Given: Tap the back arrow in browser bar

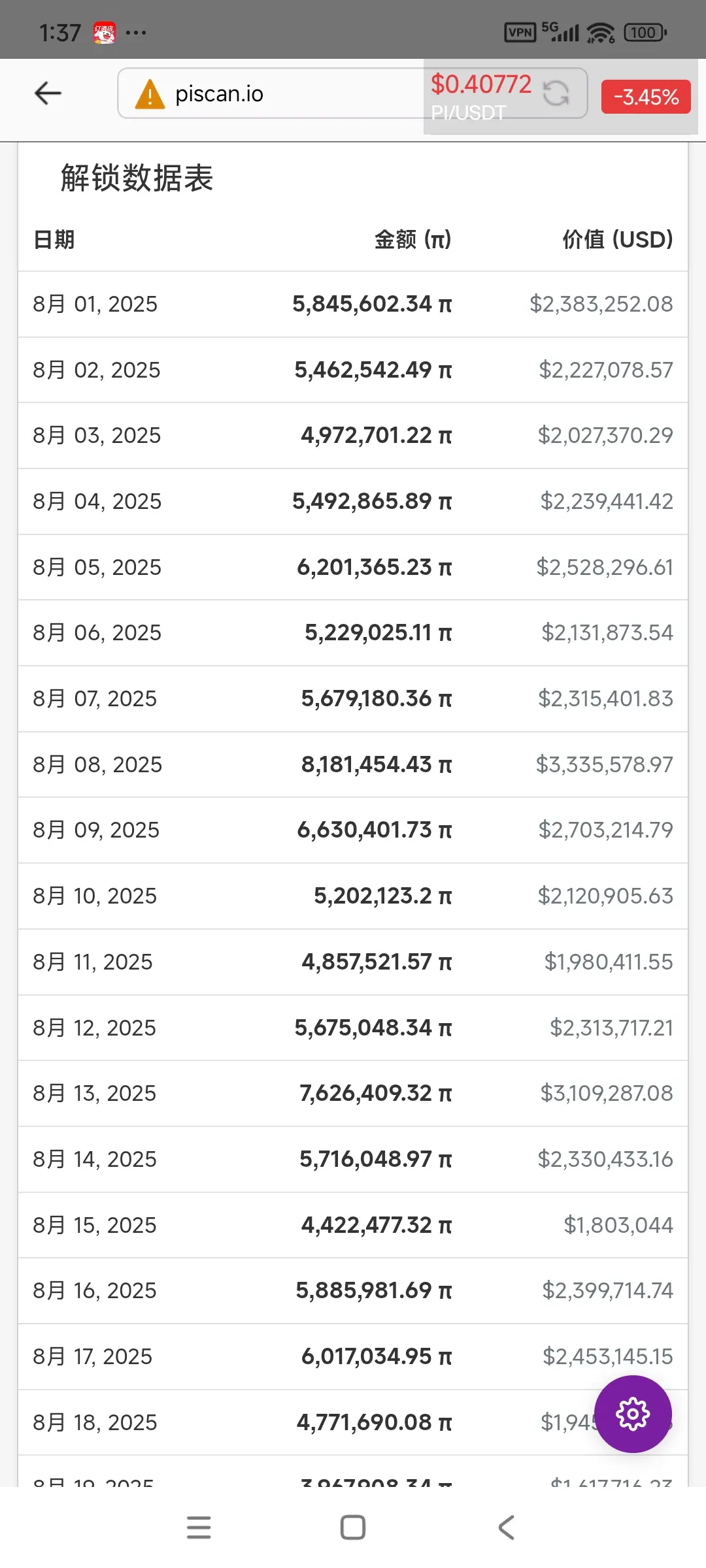Looking at the screenshot, I should tap(48, 93).
